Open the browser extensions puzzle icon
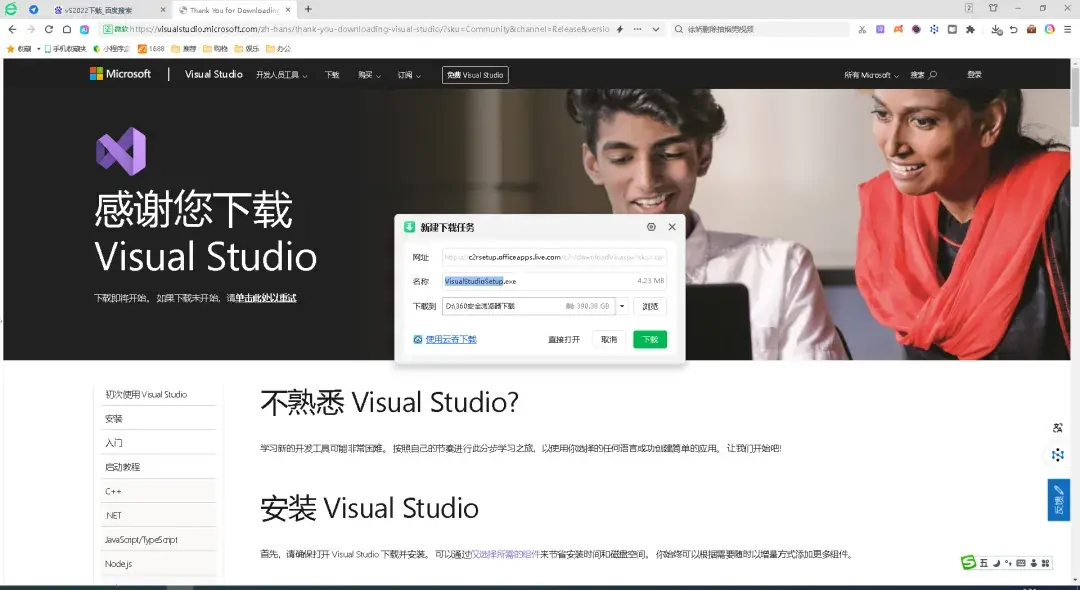This screenshot has height=590, width=1080. [x=970, y=28]
